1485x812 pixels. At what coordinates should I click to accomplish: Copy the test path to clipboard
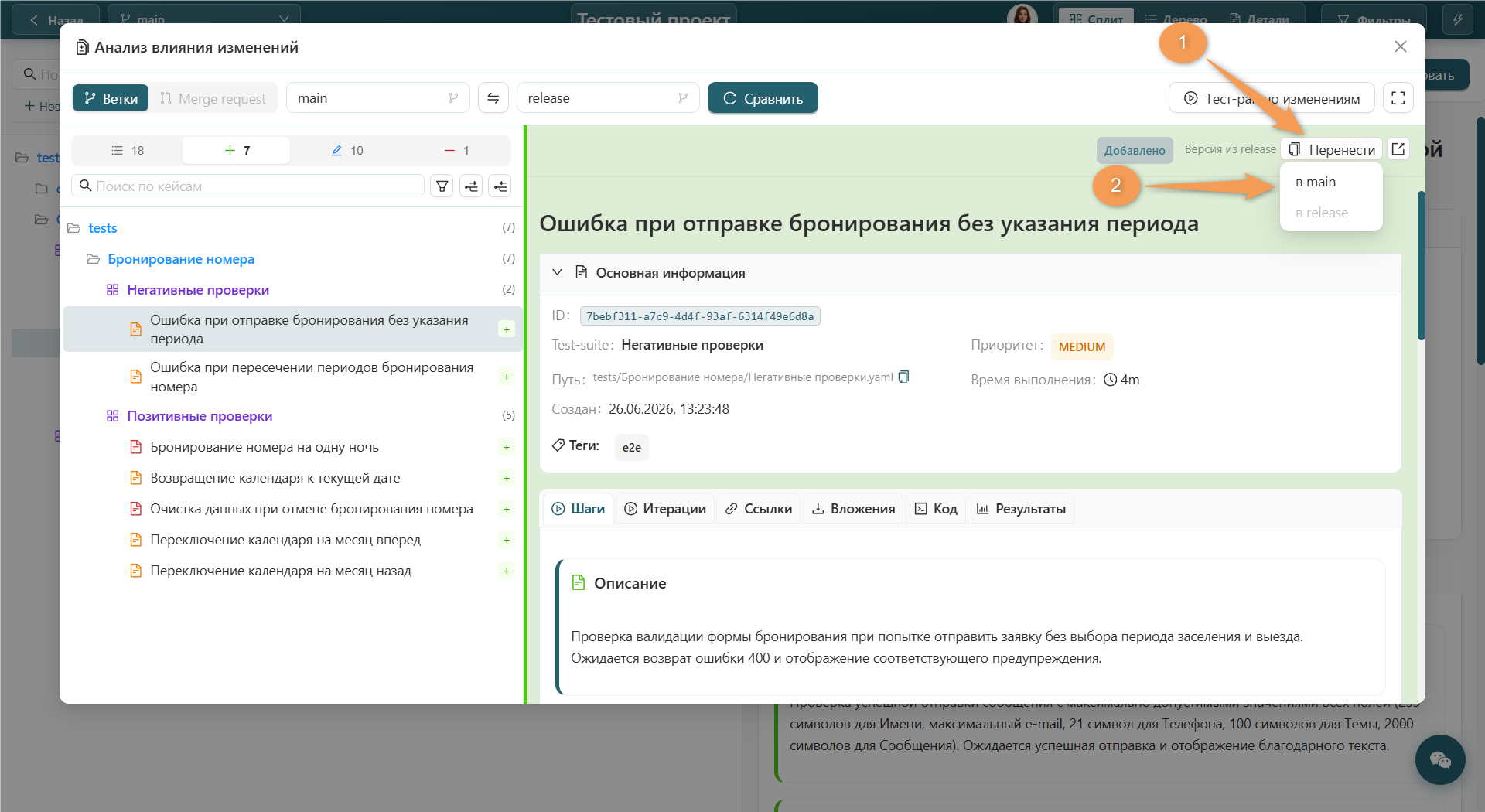tap(903, 377)
